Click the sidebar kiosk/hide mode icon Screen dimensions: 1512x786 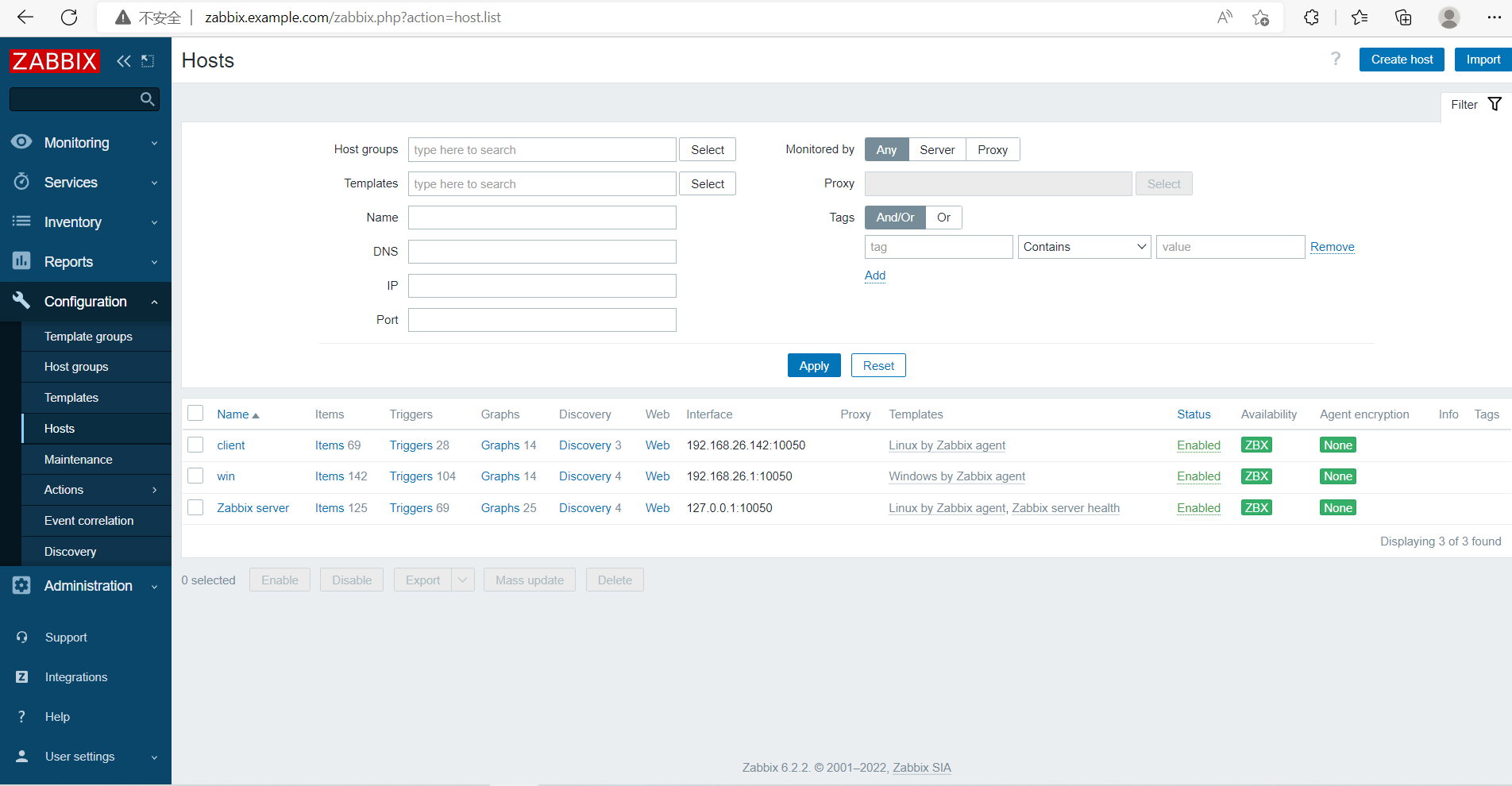point(148,61)
